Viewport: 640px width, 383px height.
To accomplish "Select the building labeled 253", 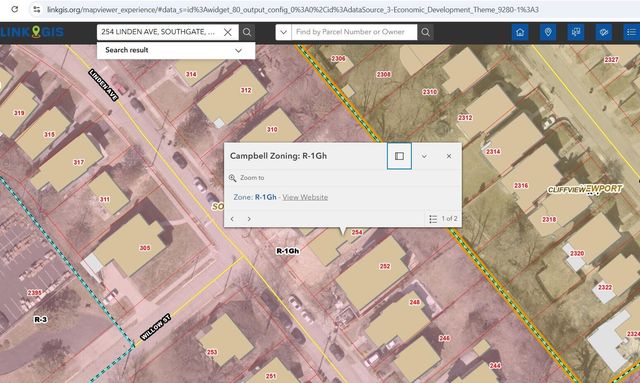I will (225, 340).
